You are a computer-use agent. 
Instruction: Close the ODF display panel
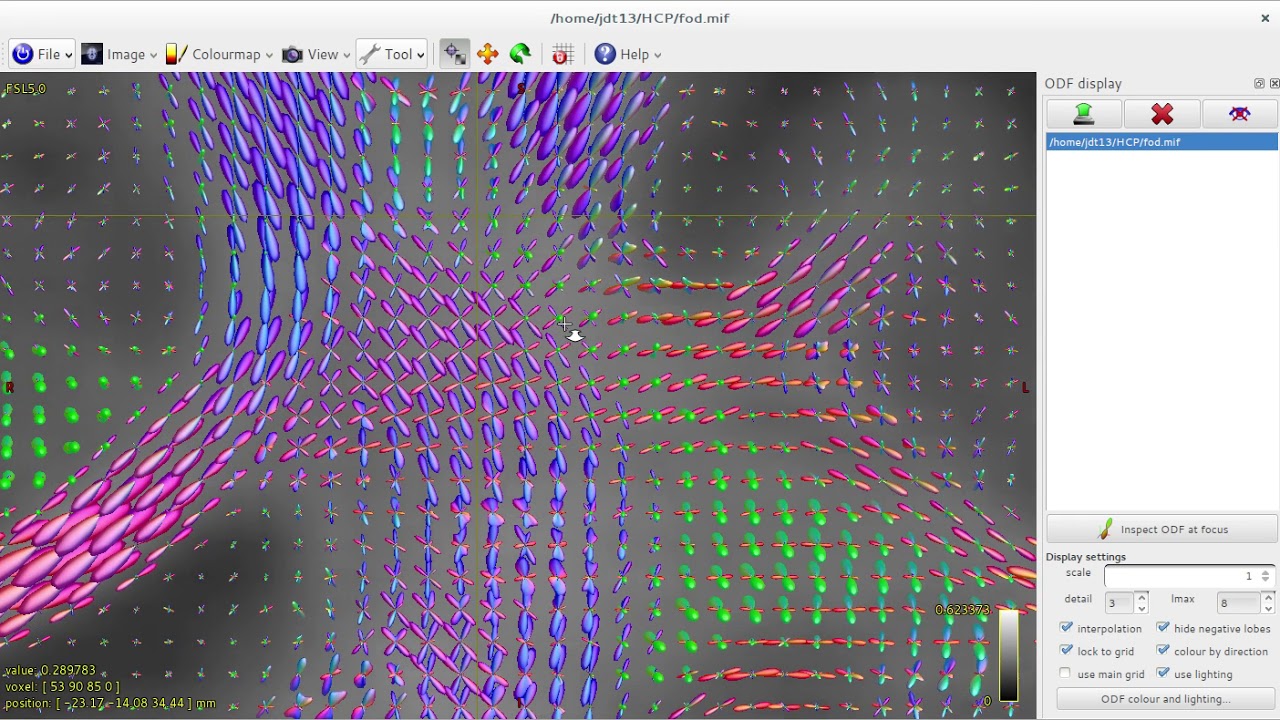pyautogui.click(x=1274, y=84)
